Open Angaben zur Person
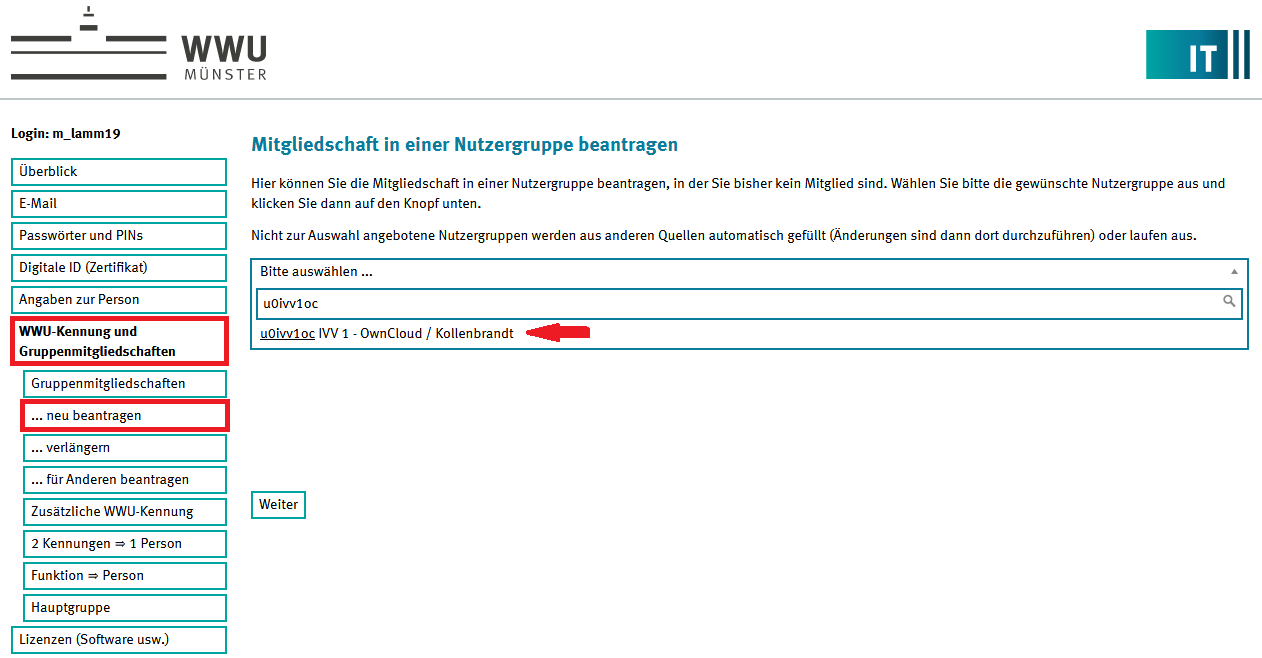The height and width of the screenshot is (658, 1262). pos(119,300)
